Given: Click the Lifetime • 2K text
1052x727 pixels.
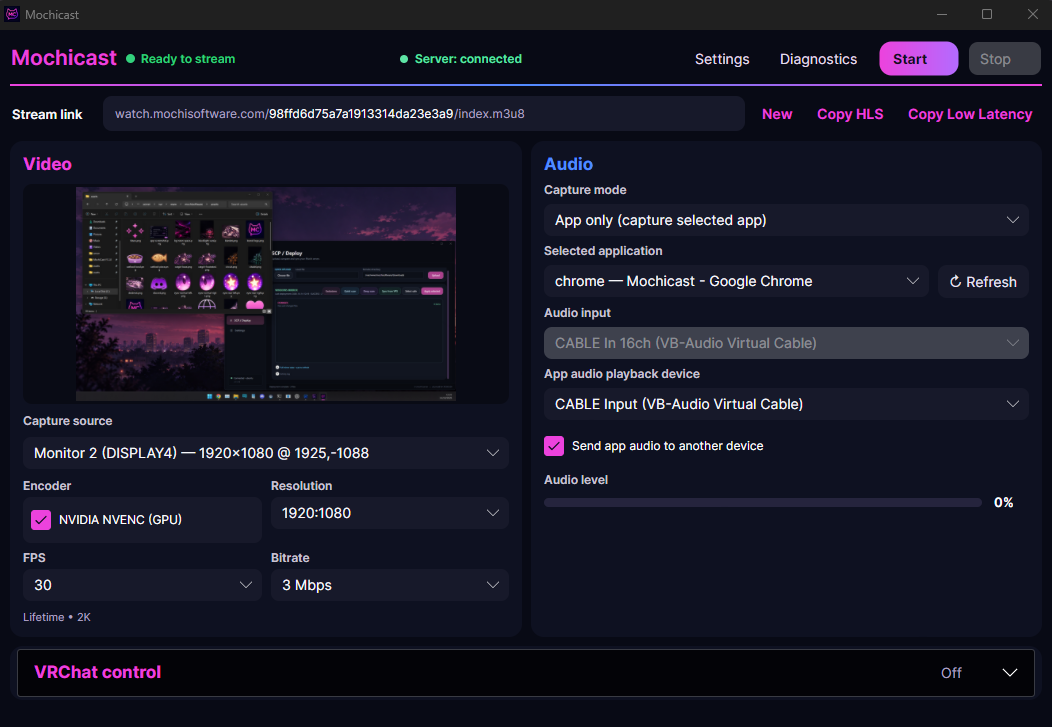Looking at the screenshot, I should click(57, 617).
